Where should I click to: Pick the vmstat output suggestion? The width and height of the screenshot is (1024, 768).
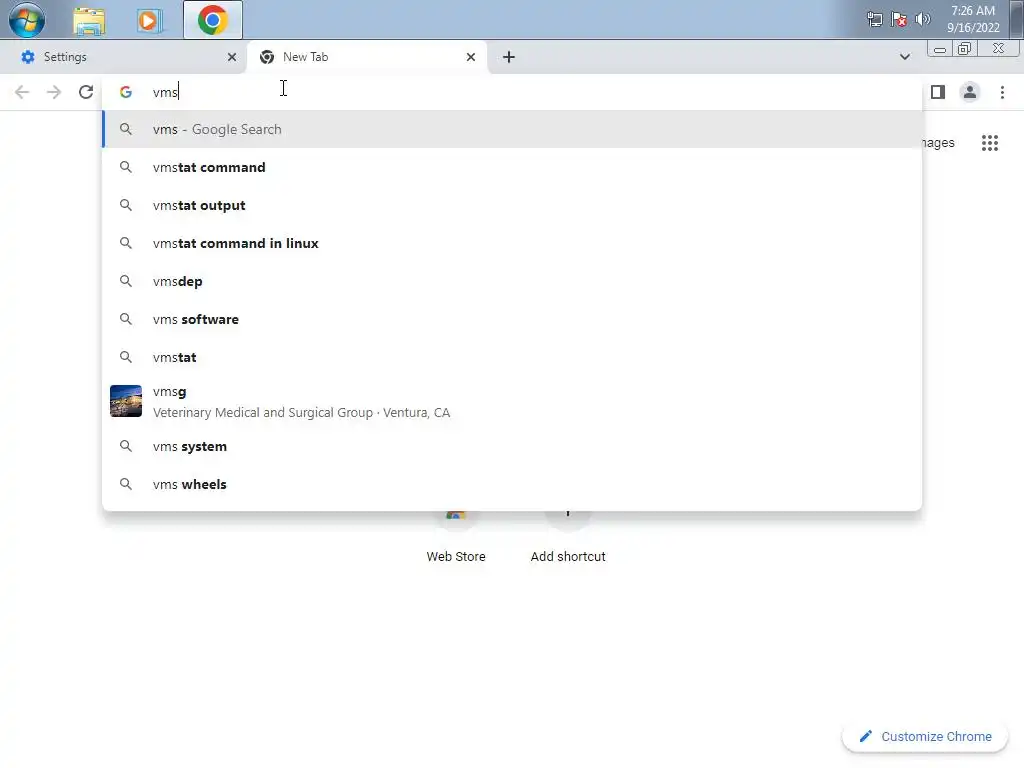(x=512, y=205)
